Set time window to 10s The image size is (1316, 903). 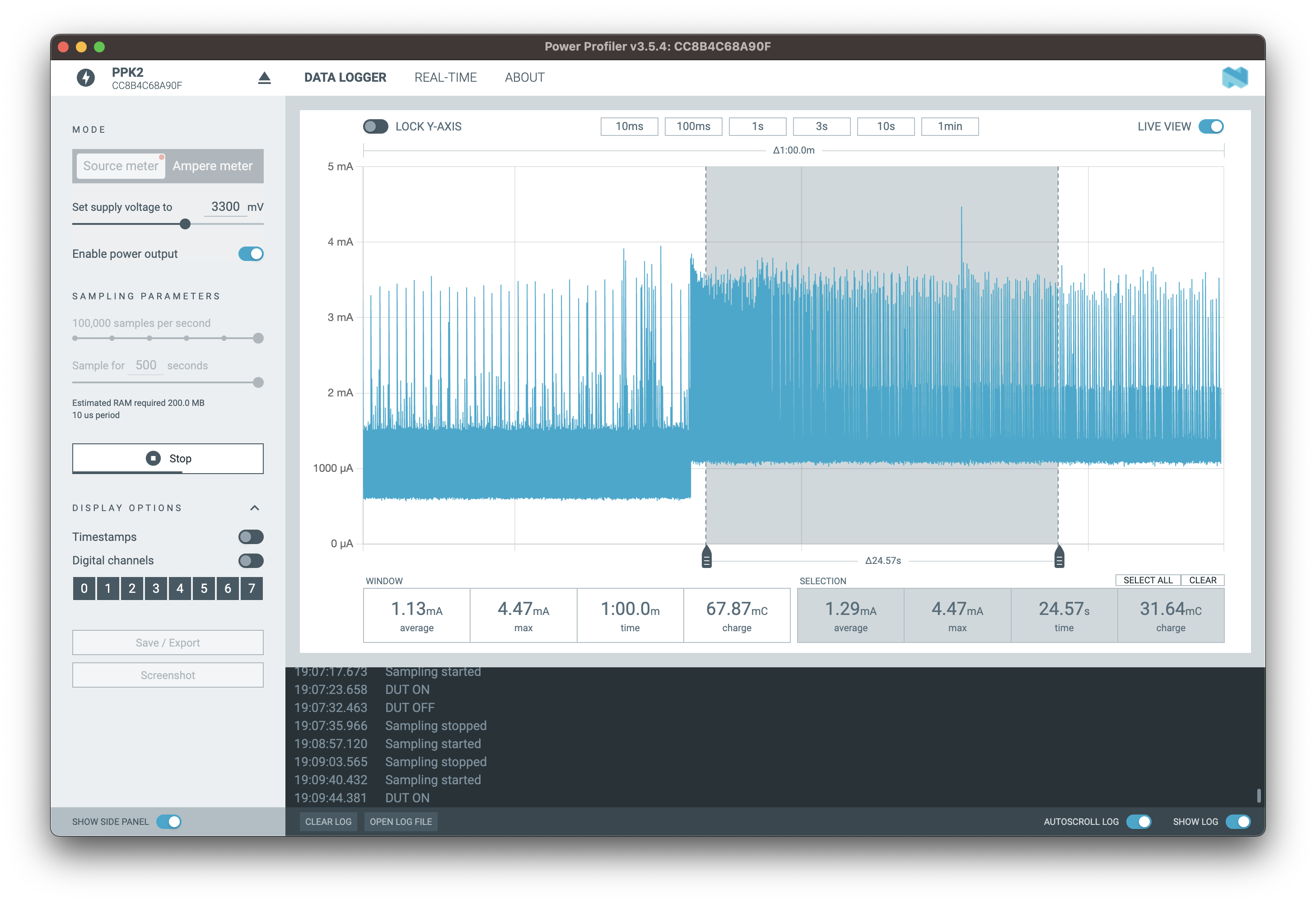point(885,126)
